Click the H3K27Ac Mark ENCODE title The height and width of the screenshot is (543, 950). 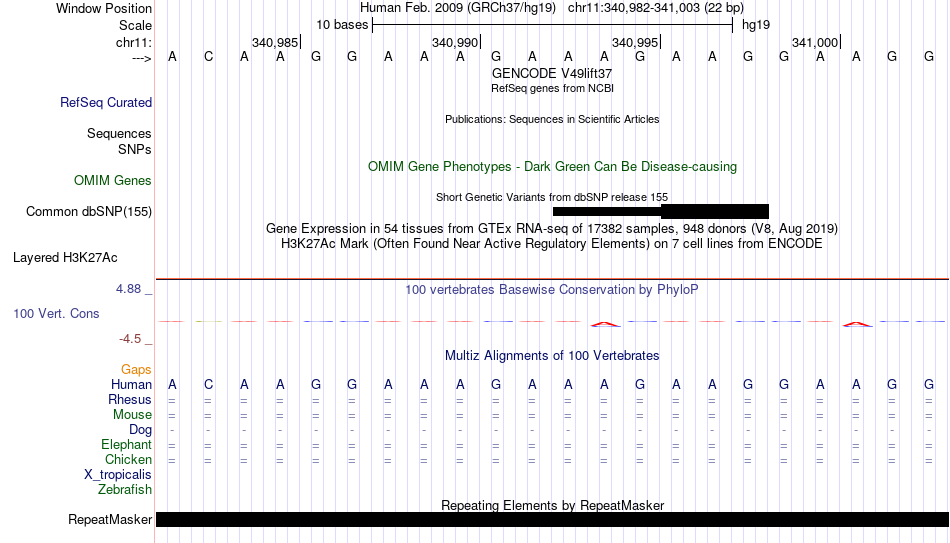552,244
